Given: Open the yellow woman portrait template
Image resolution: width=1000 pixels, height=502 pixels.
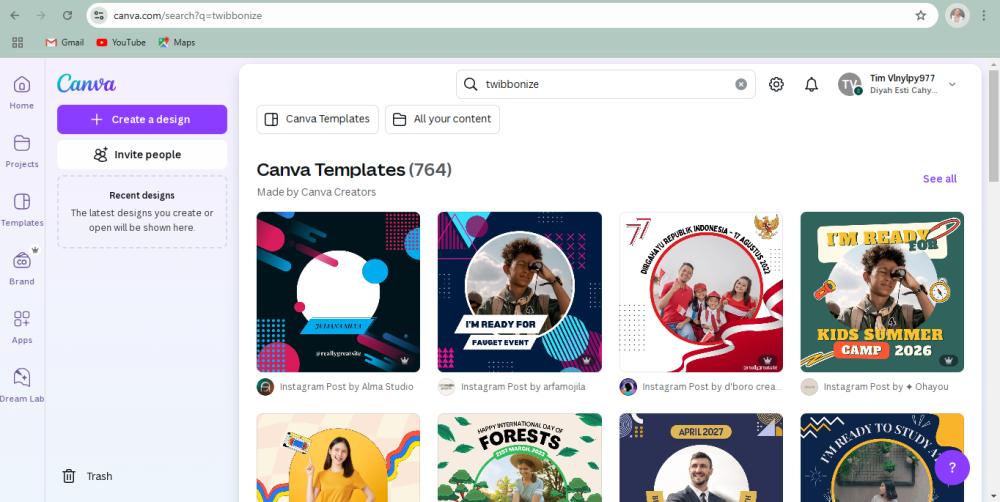Looking at the screenshot, I should [x=338, y=457].
